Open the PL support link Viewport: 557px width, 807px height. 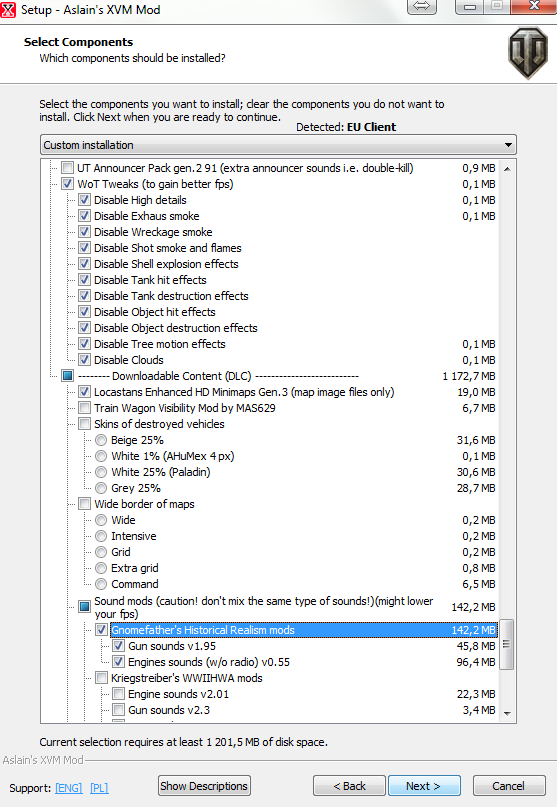pos(99,787)
